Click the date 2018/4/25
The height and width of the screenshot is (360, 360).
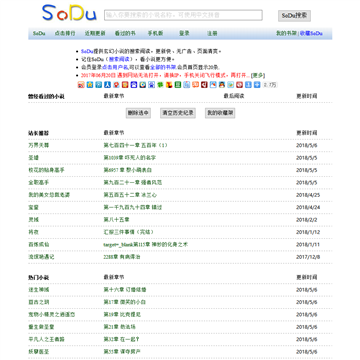point(308,195)
